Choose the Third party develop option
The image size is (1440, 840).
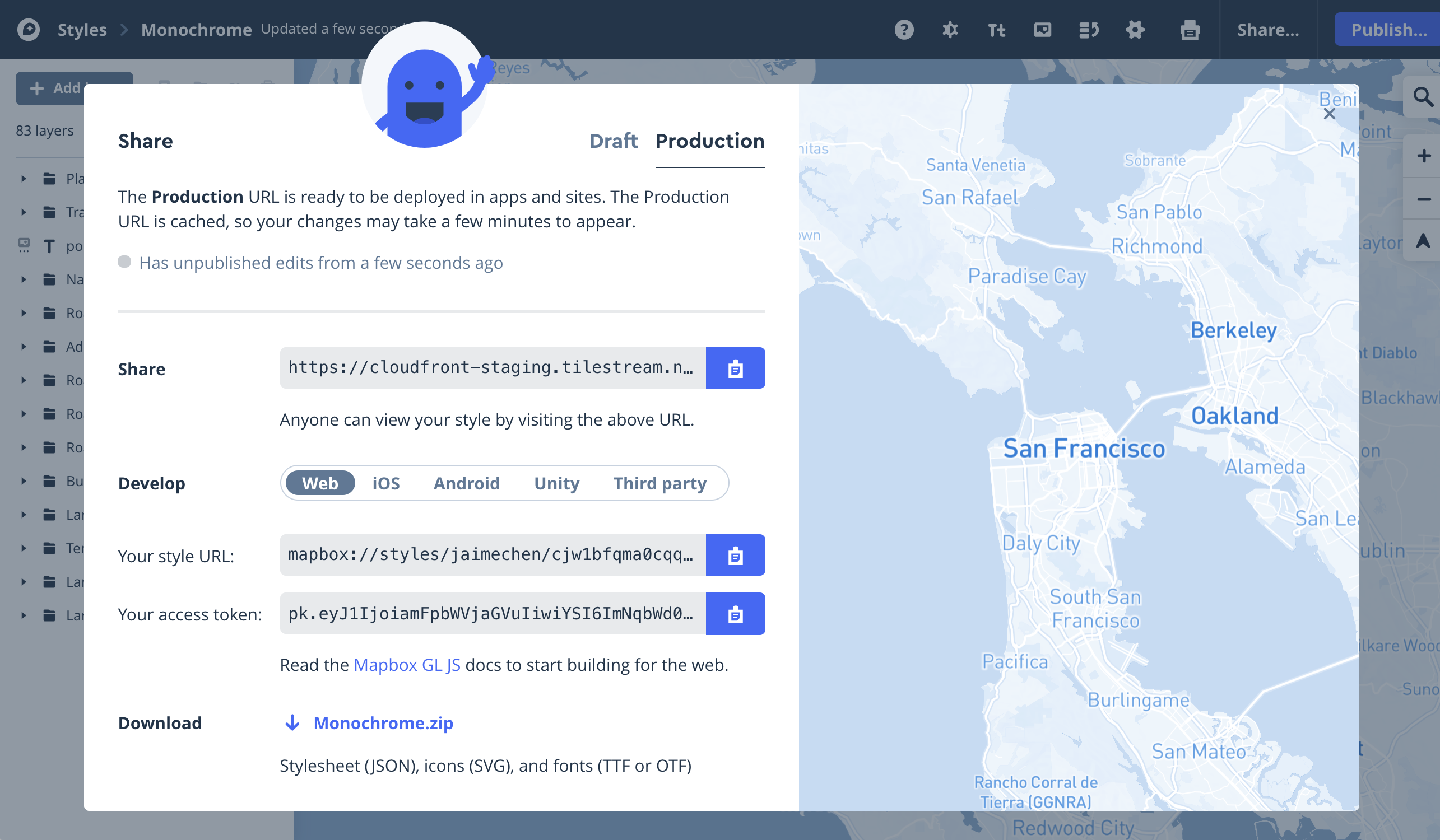[x=659, y=483]
